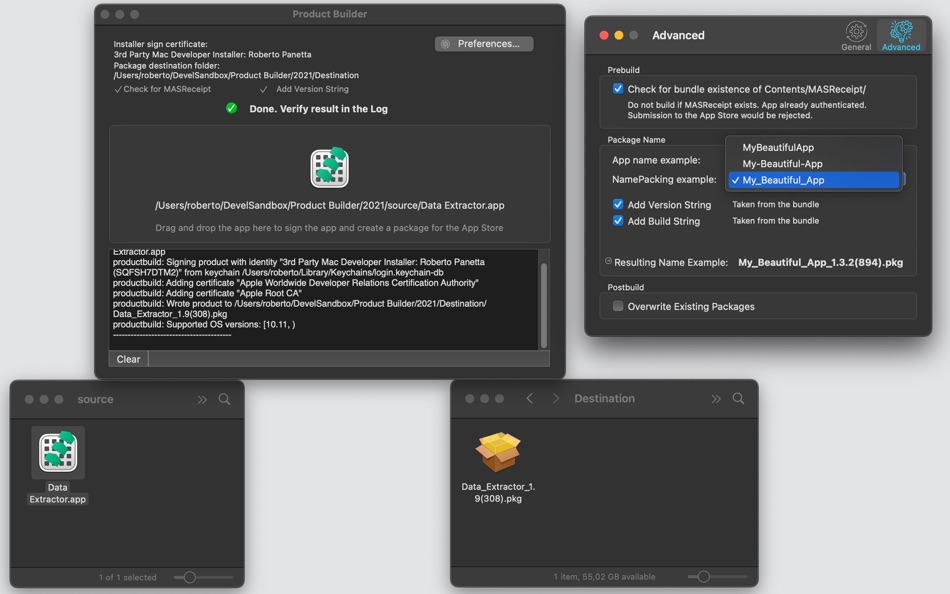Click the source app path text in drop zone

tap(330, 205)
